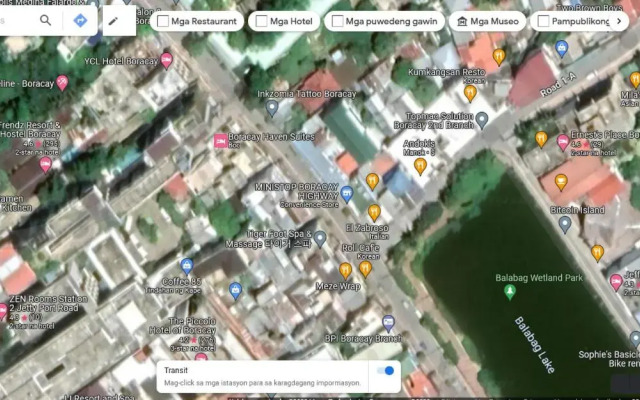Check the Pampublikong checkbox

[x=543, y=21]
